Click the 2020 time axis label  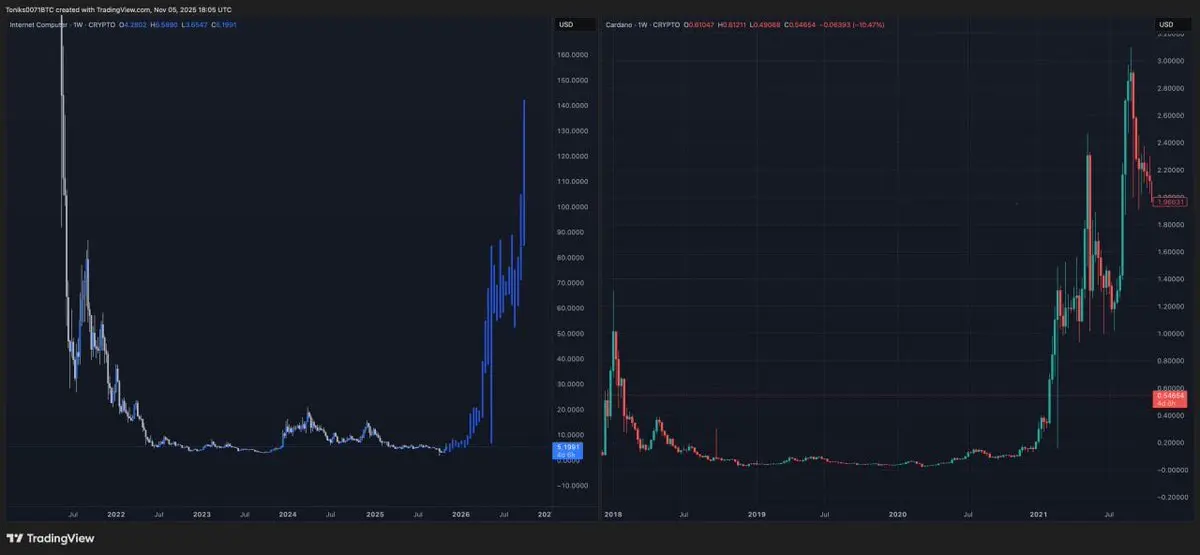(898, 514)
